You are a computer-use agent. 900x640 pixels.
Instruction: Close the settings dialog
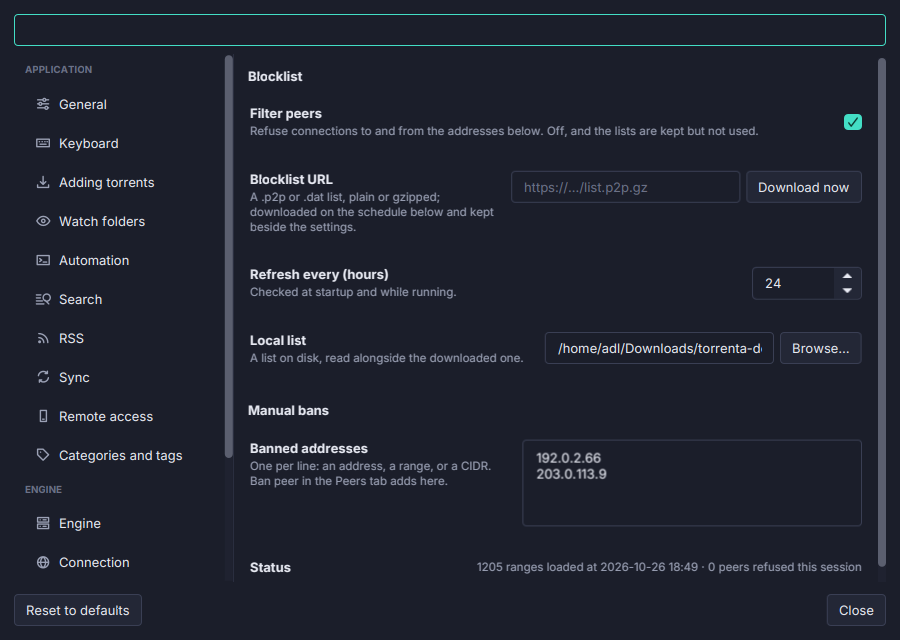point(856,610)
